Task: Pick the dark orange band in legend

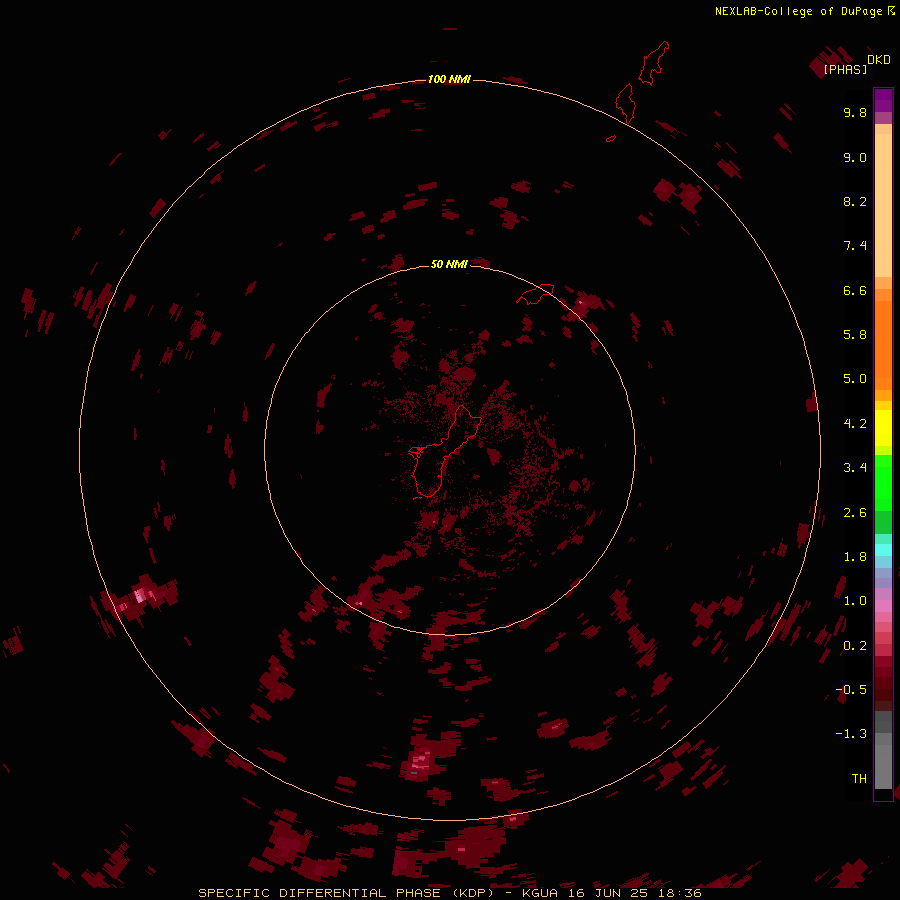Action: 883,345
